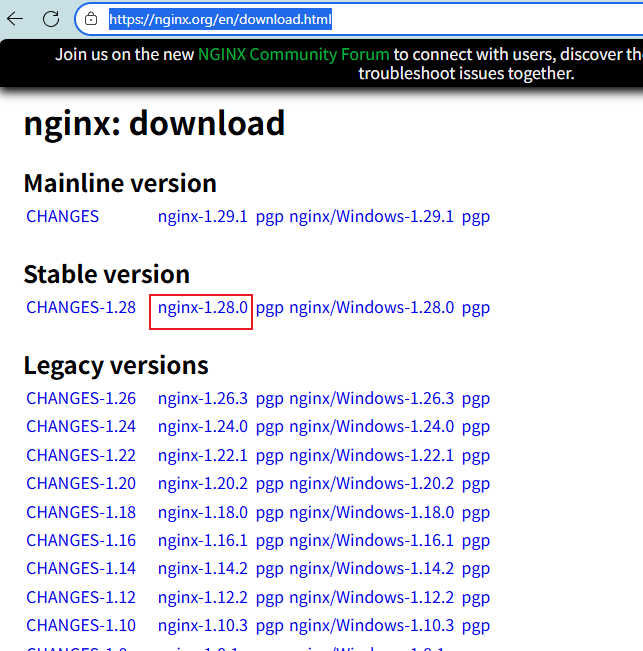
Task: Open the CHANGES-1.12 link
Action: click(81, 597)
